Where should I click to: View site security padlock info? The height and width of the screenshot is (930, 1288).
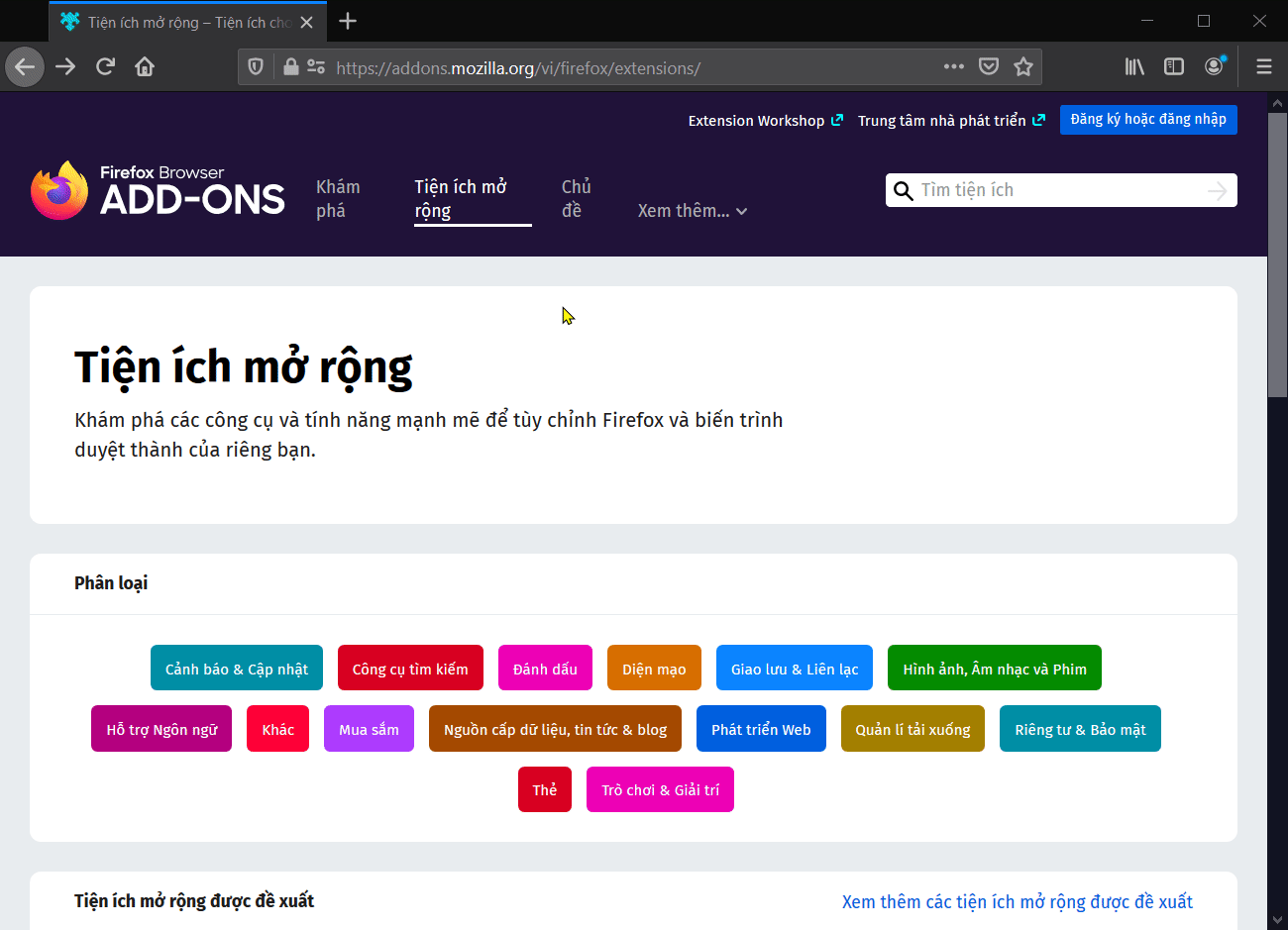click(x=290, y=67)
